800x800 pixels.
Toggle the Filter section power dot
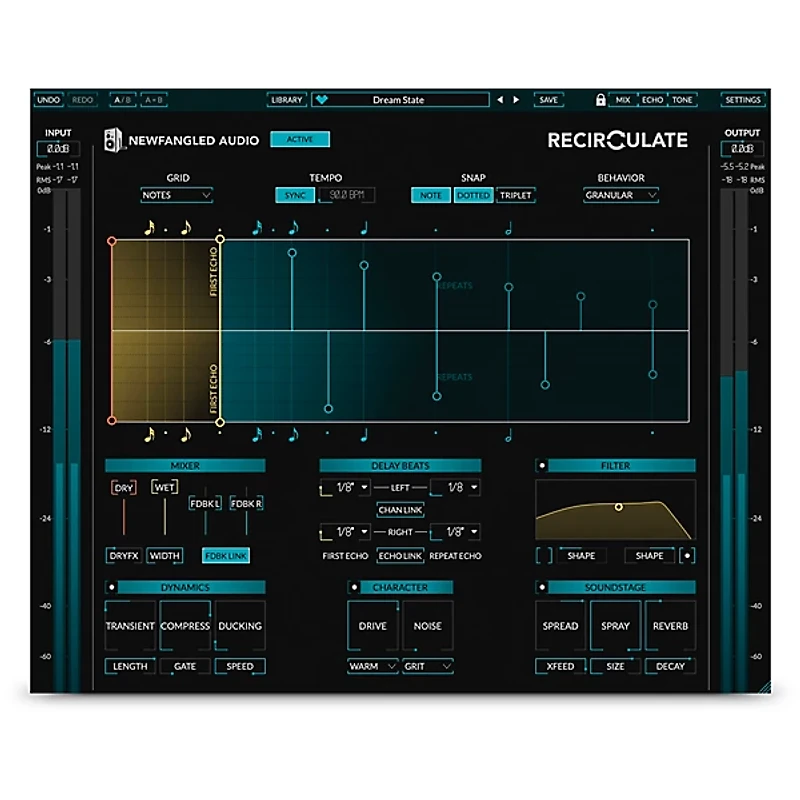[542, 465]
